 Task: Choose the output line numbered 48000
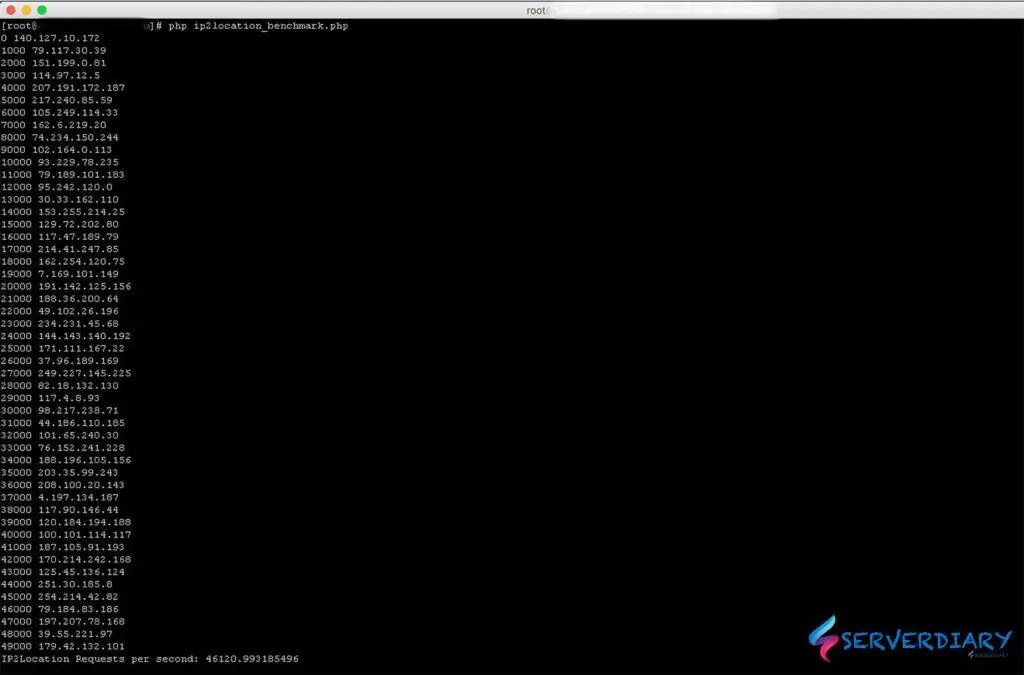(57, 634)
